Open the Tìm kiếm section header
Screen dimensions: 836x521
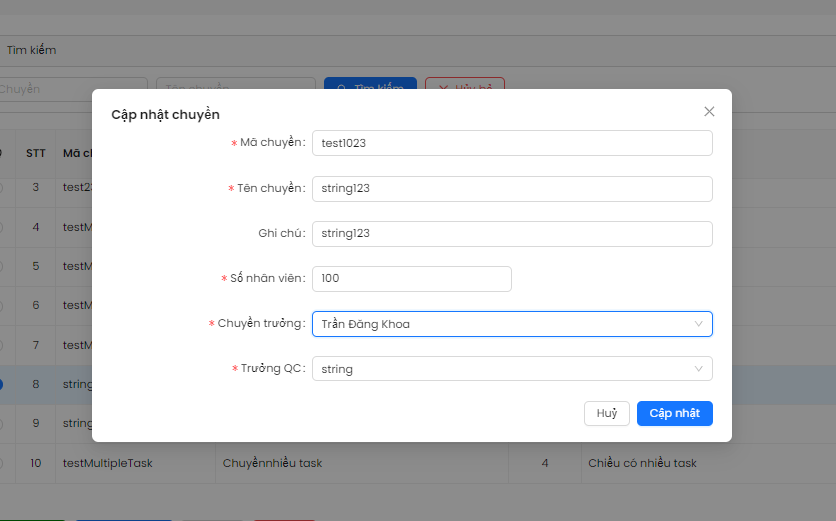click(x=32, y=50)
